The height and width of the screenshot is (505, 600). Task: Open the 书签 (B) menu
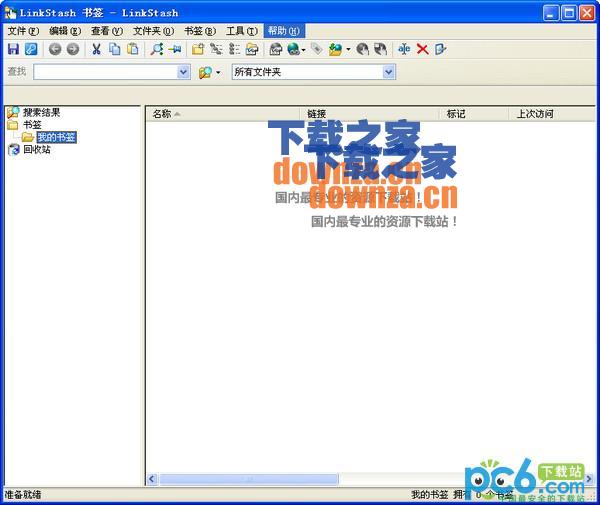point(200,31)
